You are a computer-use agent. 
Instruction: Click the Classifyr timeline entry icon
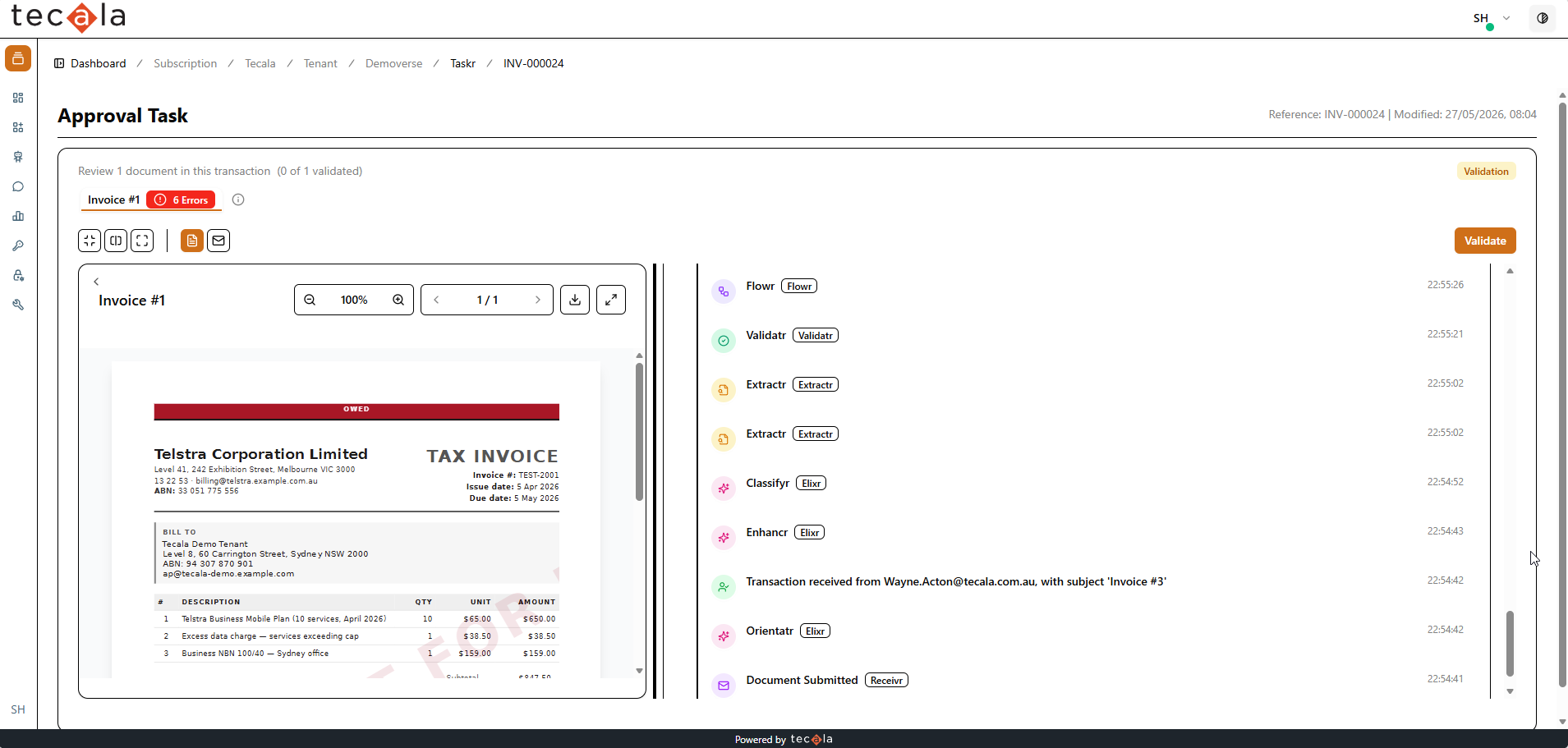tap(724, 489)
